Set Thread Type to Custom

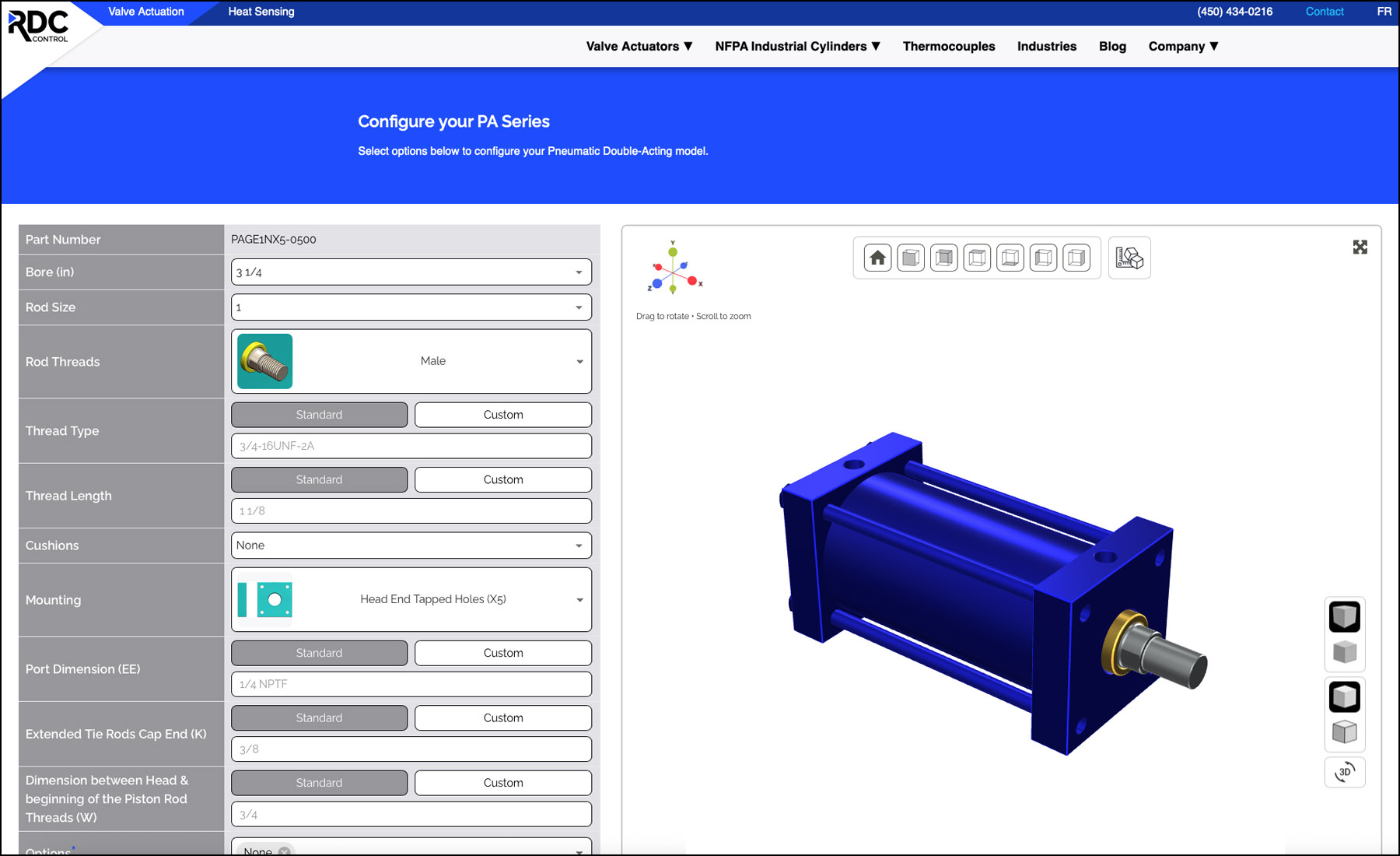(503, 415)
